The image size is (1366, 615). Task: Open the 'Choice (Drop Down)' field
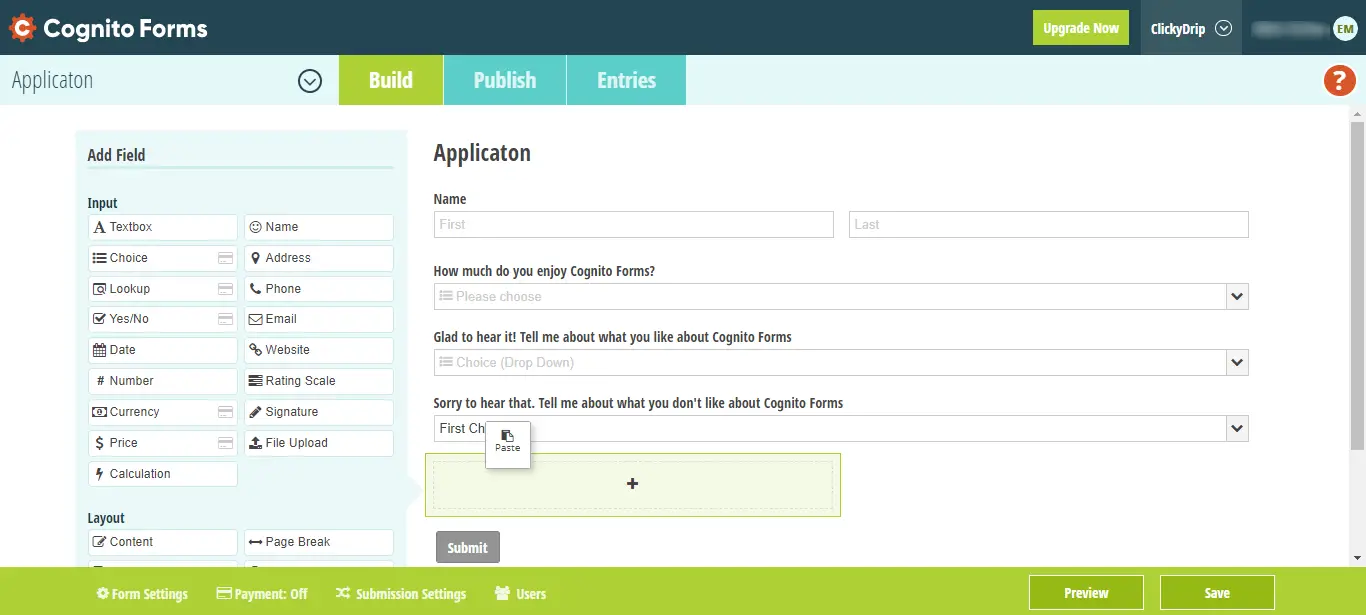tap(841, 362)
